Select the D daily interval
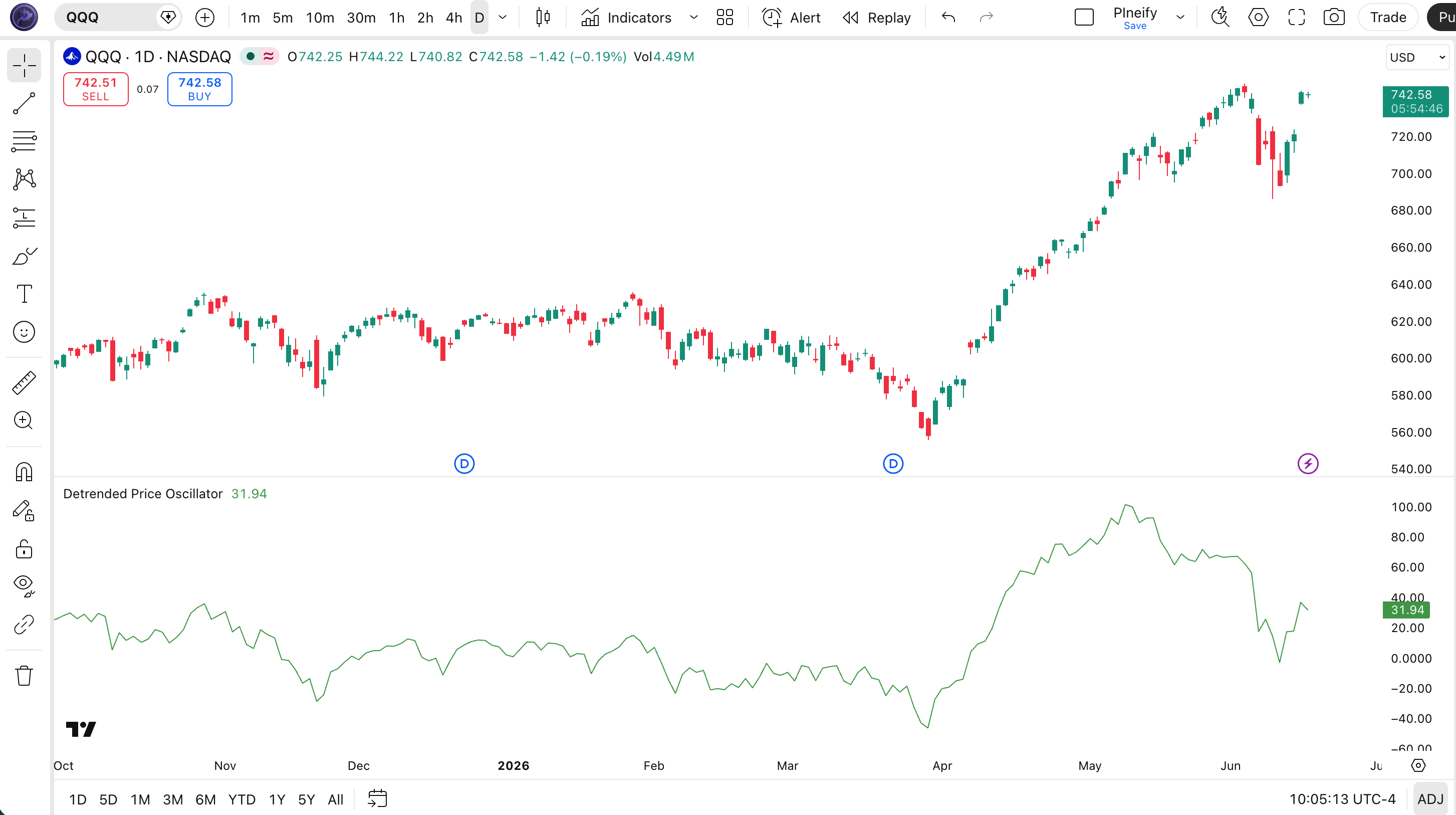This screenshot has height=815, width=1456. [x=479, y=18]
